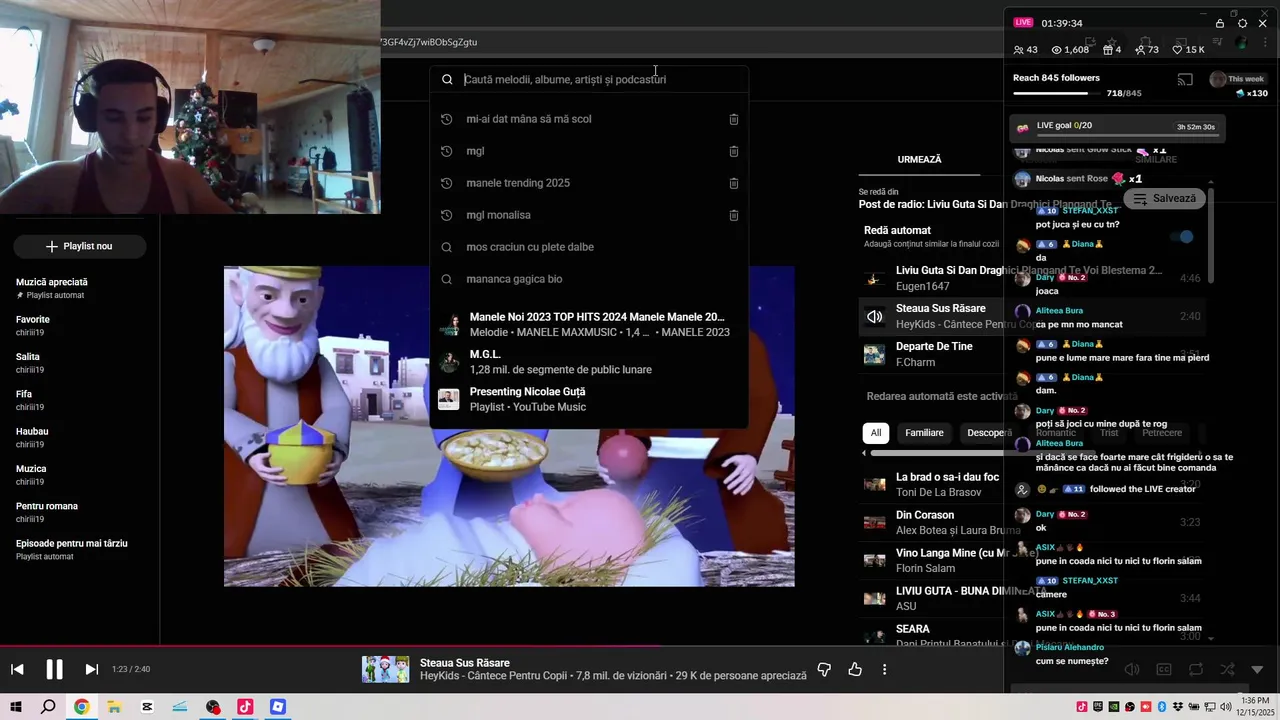This screenshot has width=1280, height=720.
Task: Click new followers icon showing 73
Action: (x=1140, y=50)
